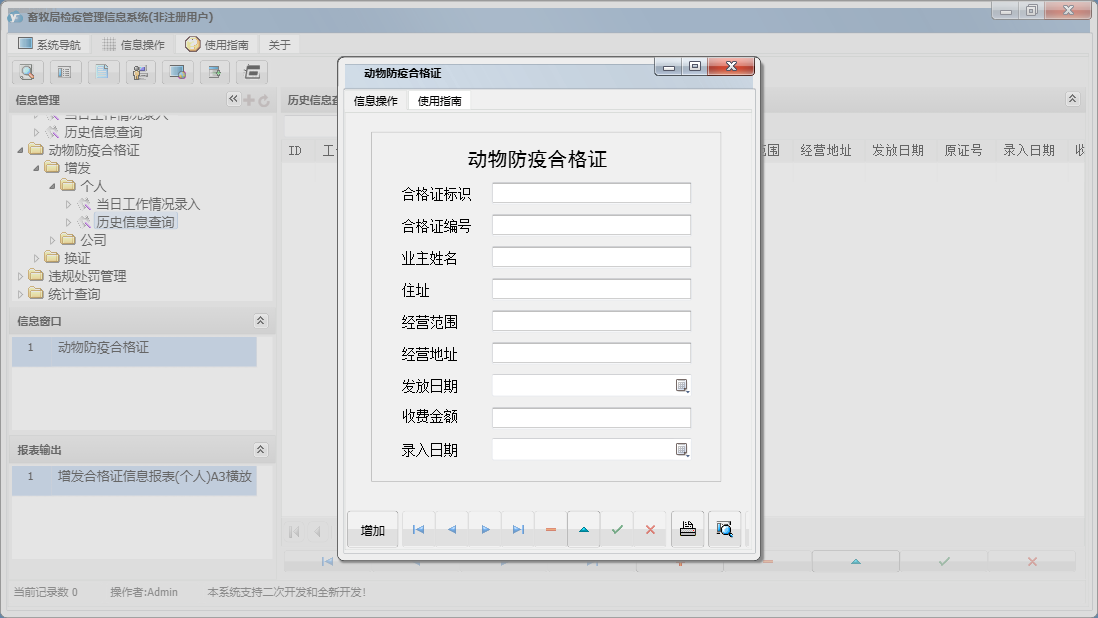Select the search preview icon in main toolbar
The image size is (1098, 618).
click(x=27, y=72)
